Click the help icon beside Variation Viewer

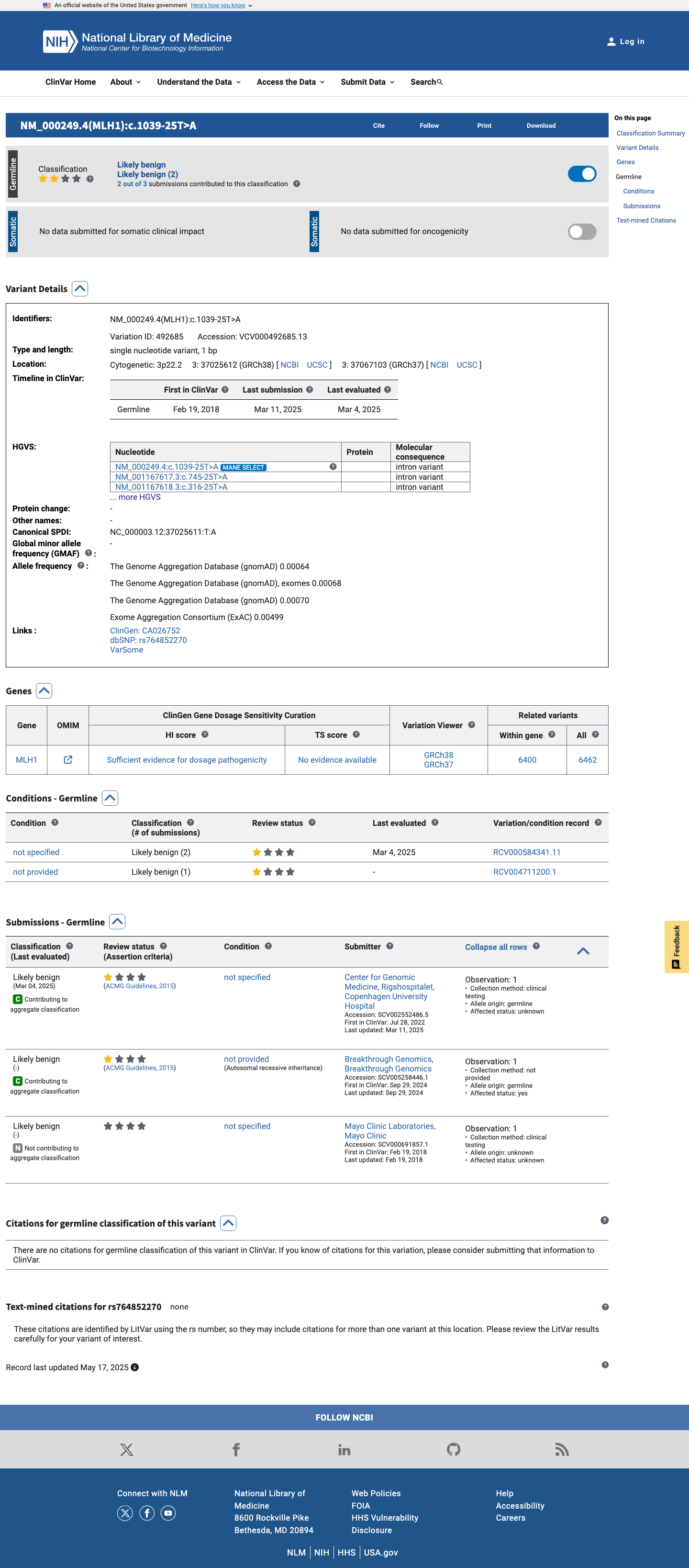pyautogui.click(x=472, y=725)
